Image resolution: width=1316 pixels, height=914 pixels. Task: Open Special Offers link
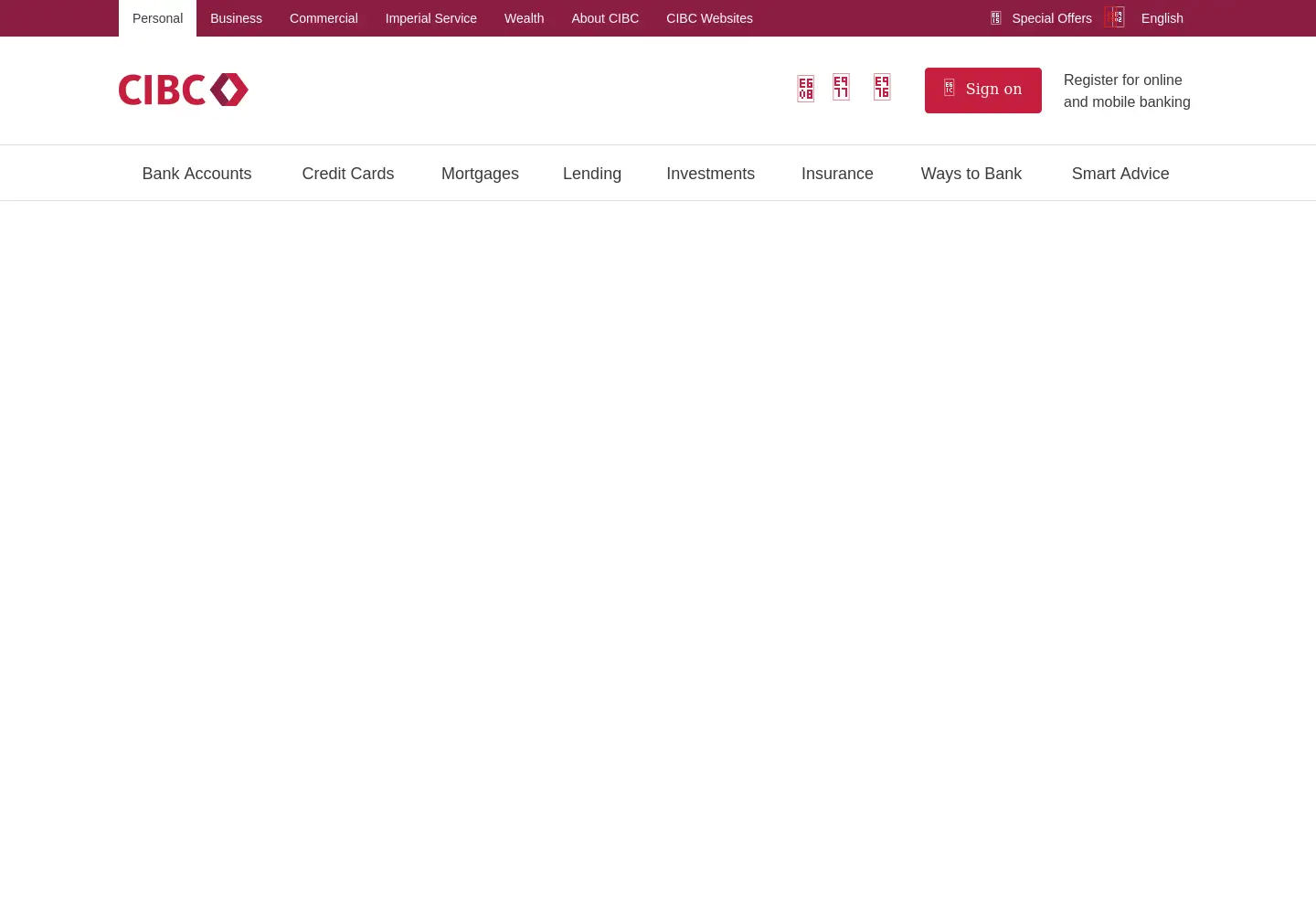[1052, 18]
